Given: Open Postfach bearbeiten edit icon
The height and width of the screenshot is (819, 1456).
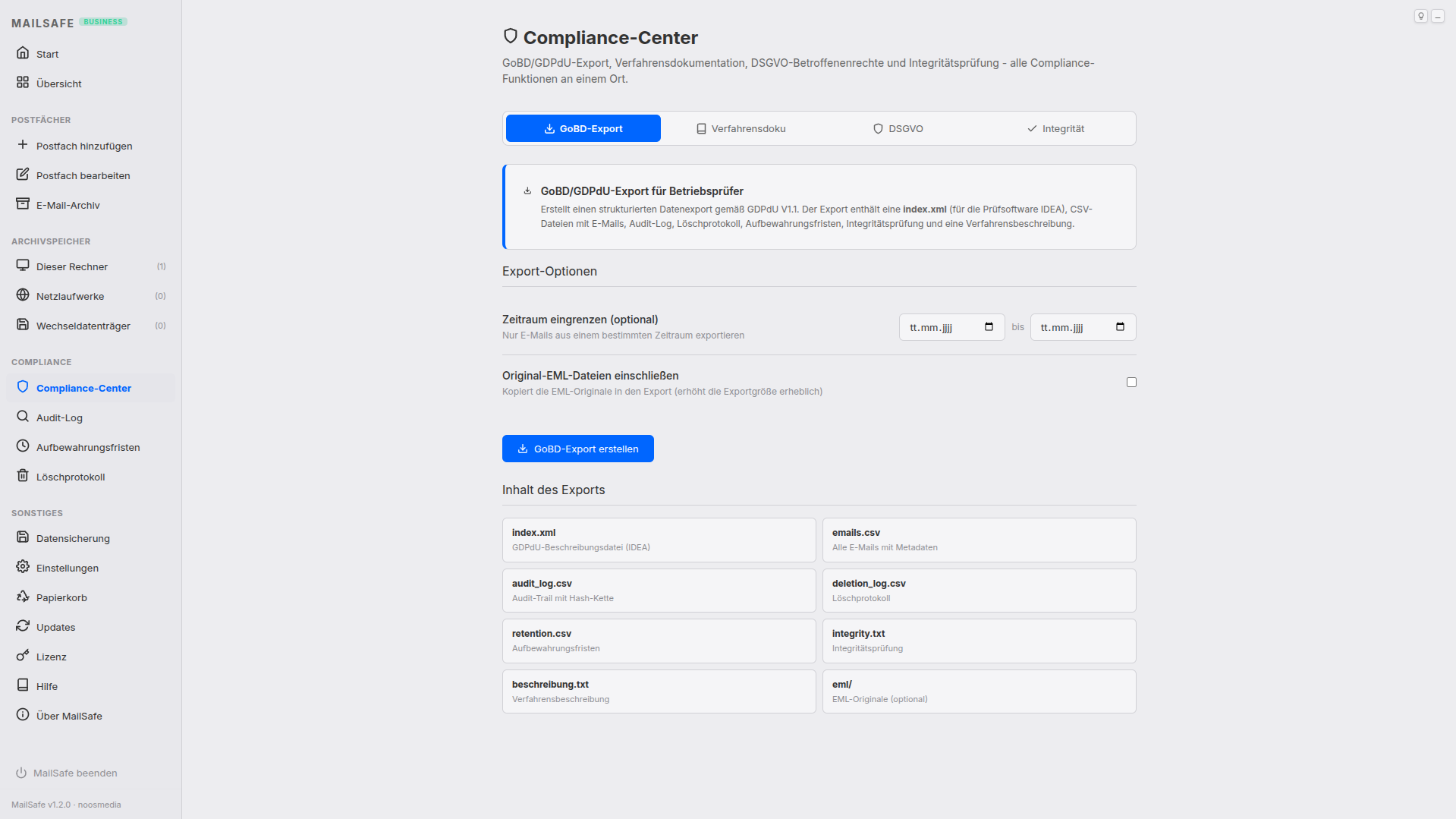Looking at the screenshot, I should 23,175.
